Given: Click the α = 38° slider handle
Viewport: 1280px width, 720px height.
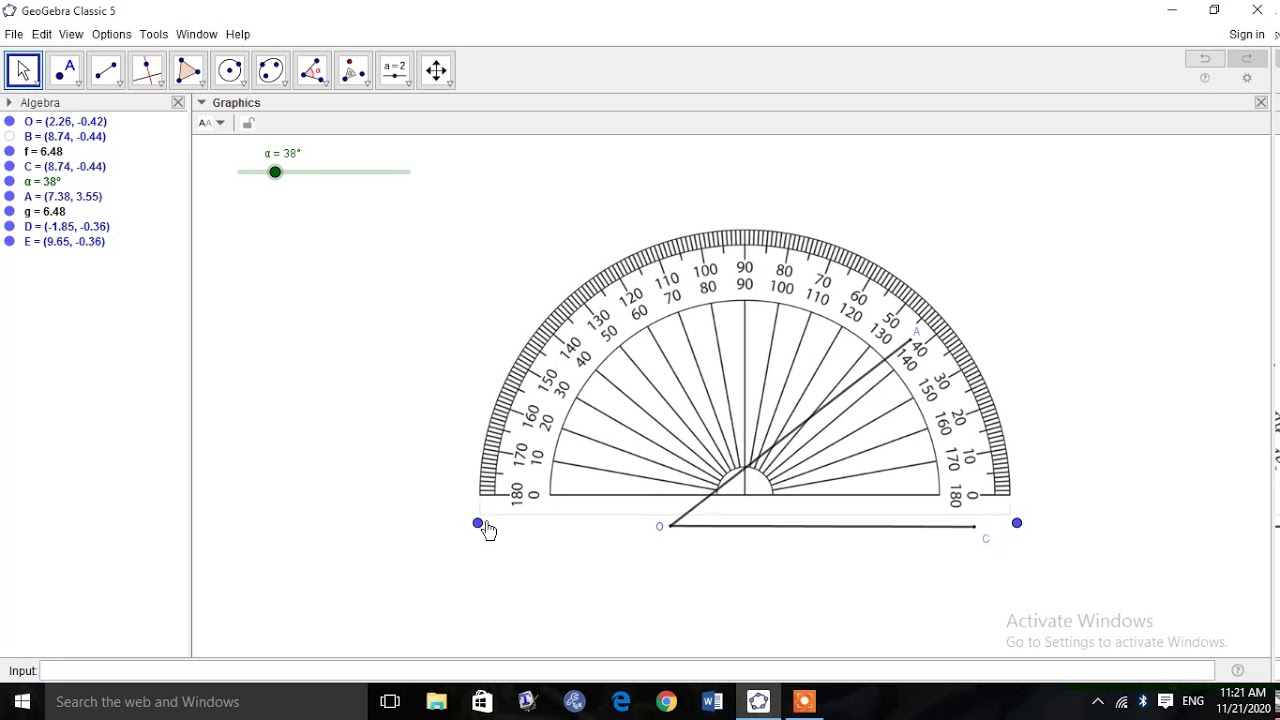Looking at the screenshot, I should click(275, 172).
